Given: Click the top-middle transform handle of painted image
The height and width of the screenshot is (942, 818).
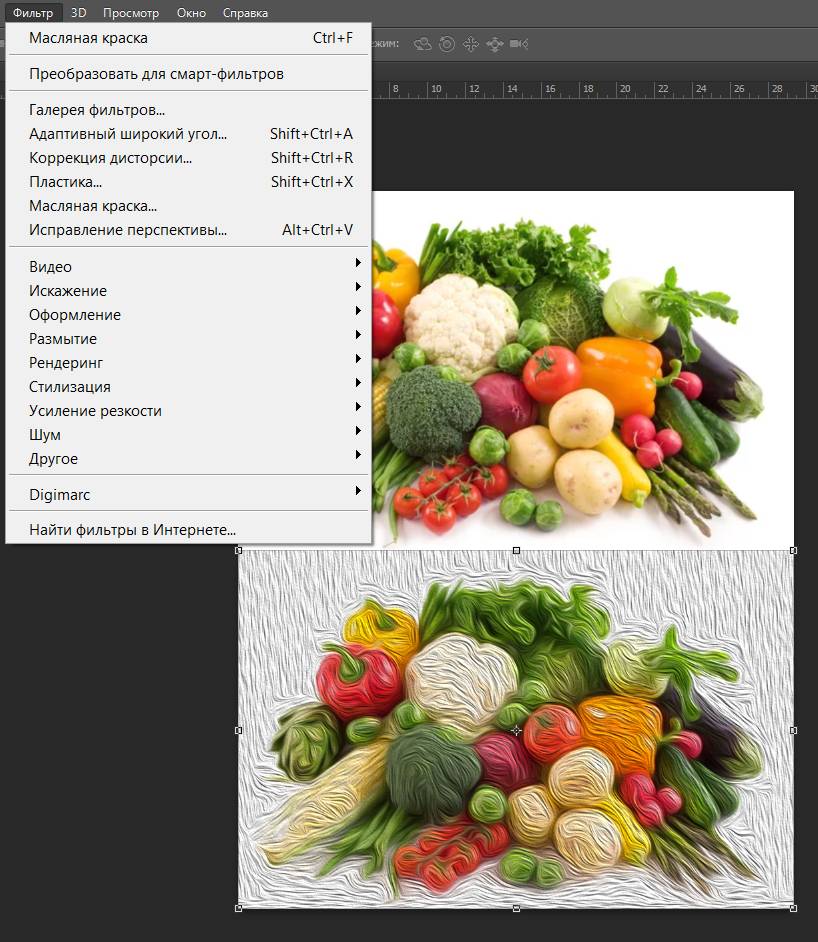Looking at the screenshot, I should click(516, 551).
